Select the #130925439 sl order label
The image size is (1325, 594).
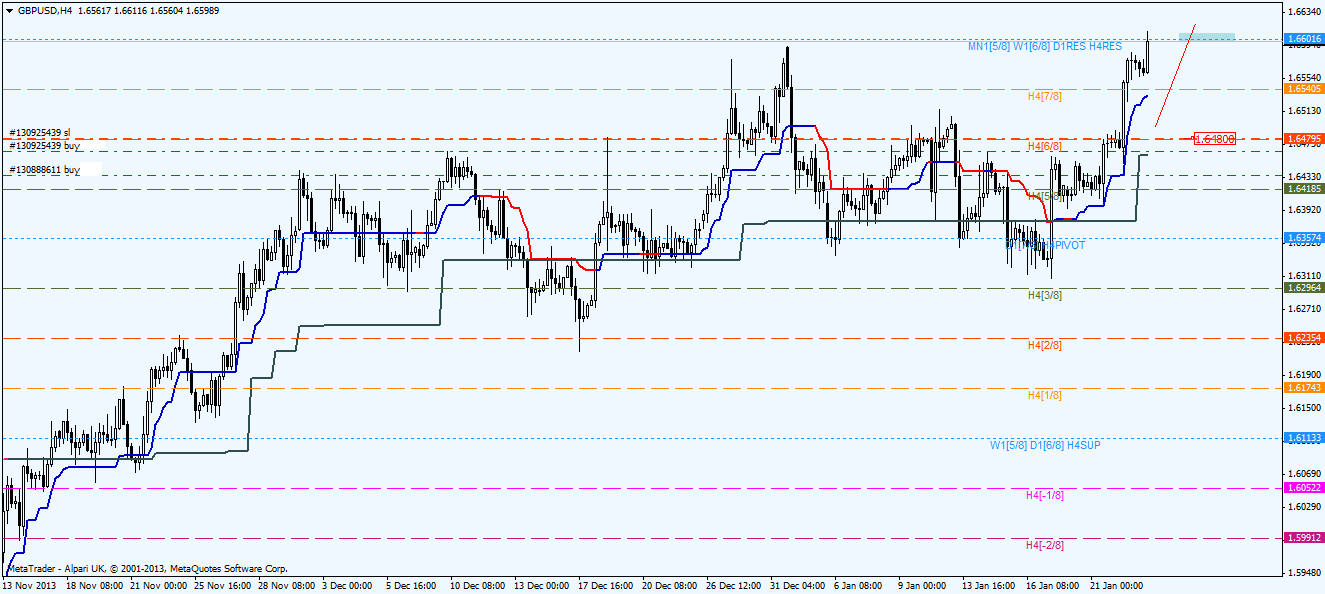tap(39, 132)
